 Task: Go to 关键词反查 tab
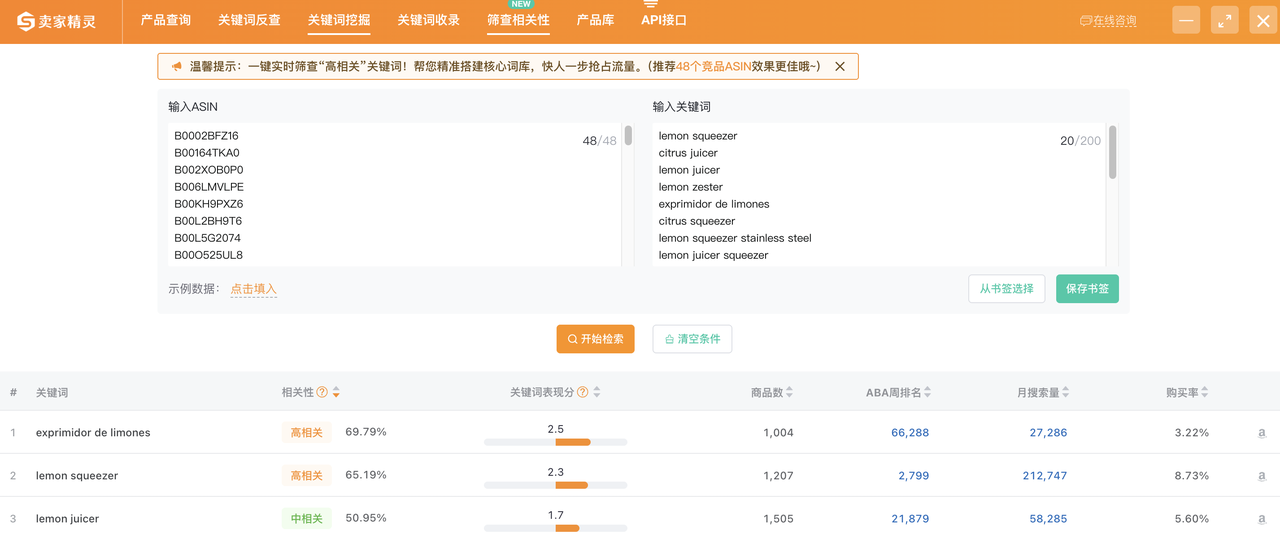[249, 20]
